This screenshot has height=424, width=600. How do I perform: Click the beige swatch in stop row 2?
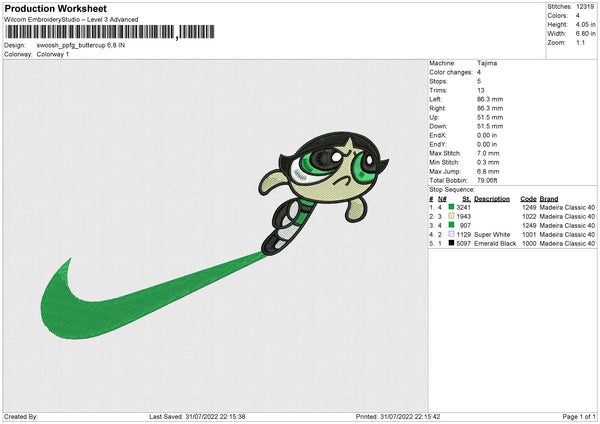pos(451,216)
